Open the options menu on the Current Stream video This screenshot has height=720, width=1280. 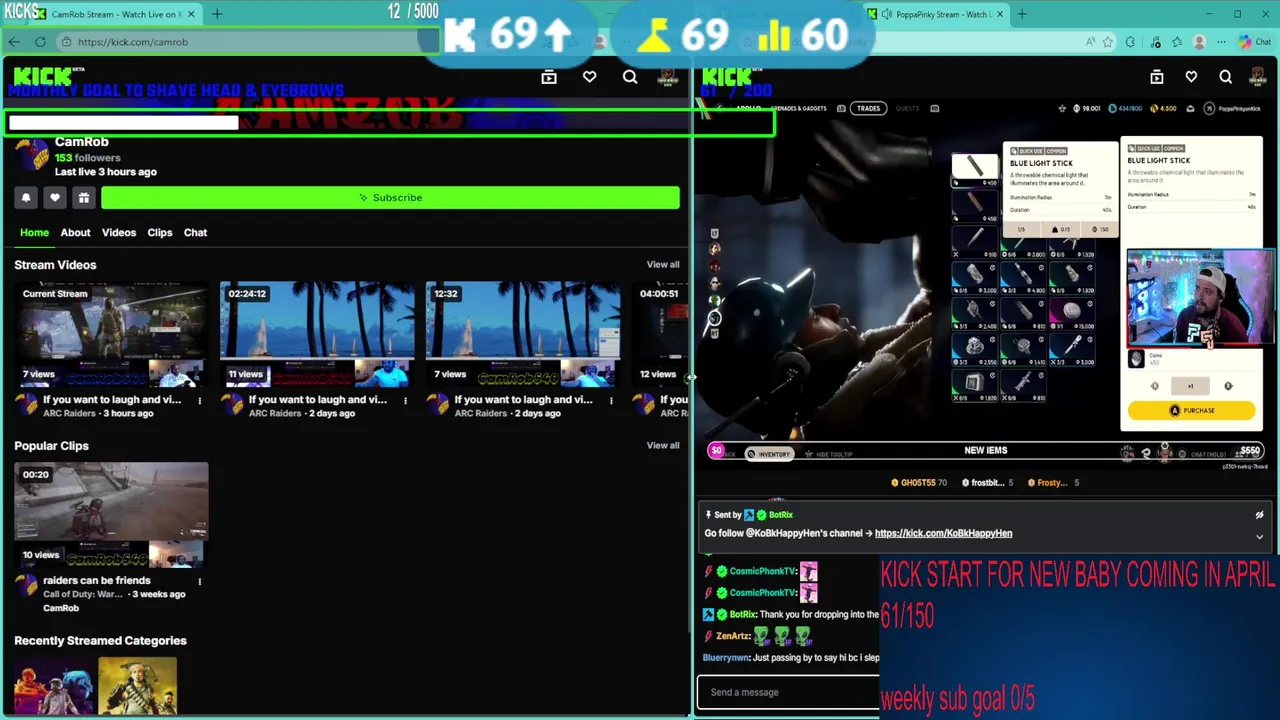point(199,401)
